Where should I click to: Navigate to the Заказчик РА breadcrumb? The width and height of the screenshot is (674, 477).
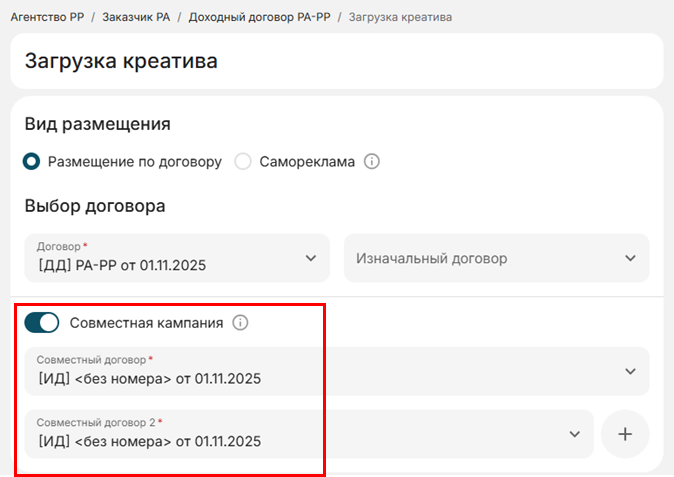137,18
